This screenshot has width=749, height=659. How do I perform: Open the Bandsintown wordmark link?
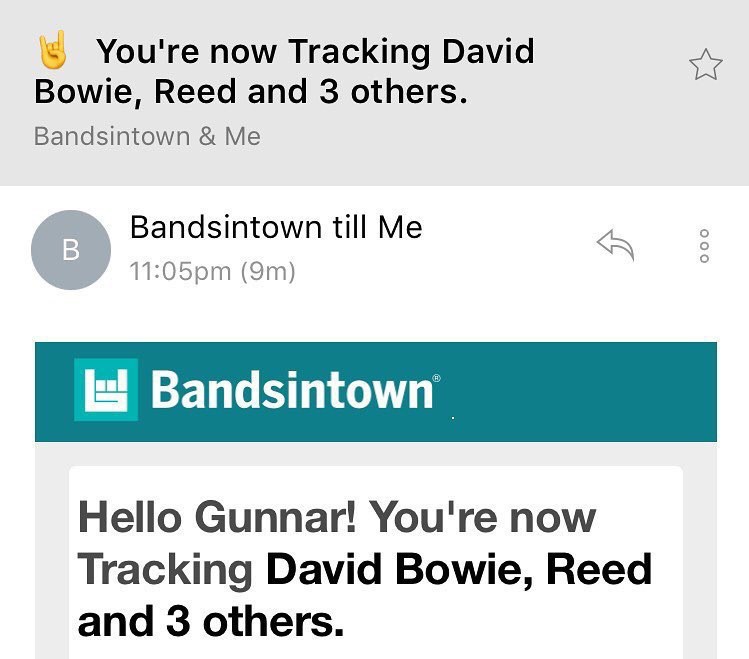(x=292, y=391)
